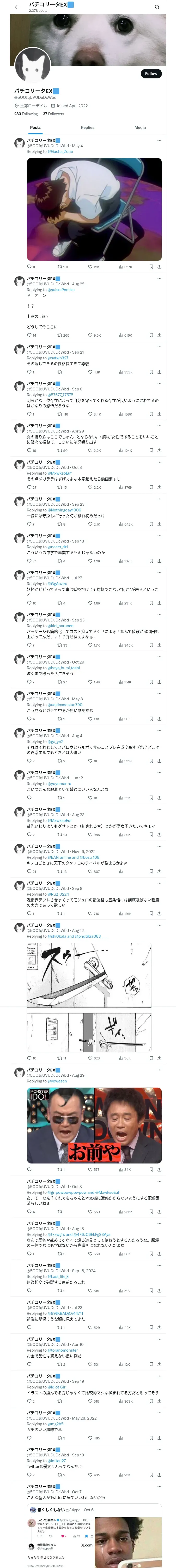The height and width of the screenshot is (1568, 176).
Task: Open more options on May 4 post
Action: pos(159,141)
